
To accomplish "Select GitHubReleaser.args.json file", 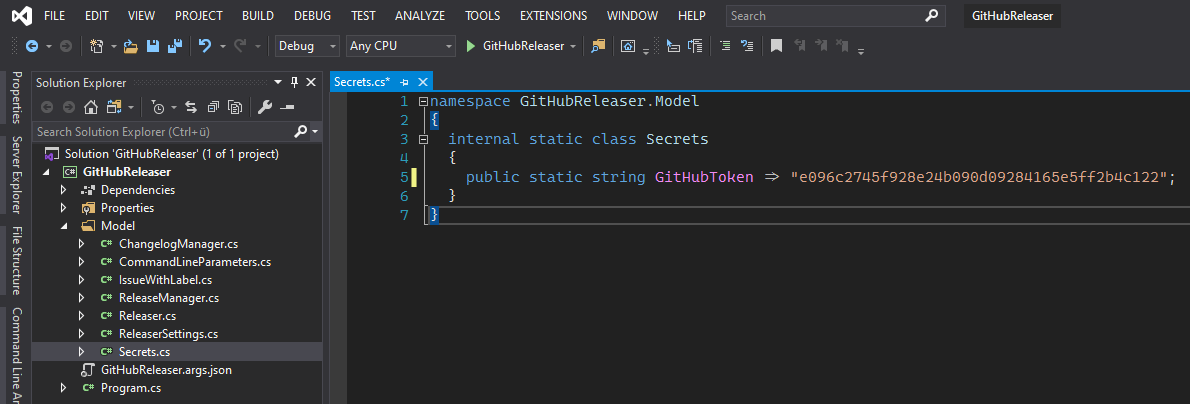I will click(166, 370).
